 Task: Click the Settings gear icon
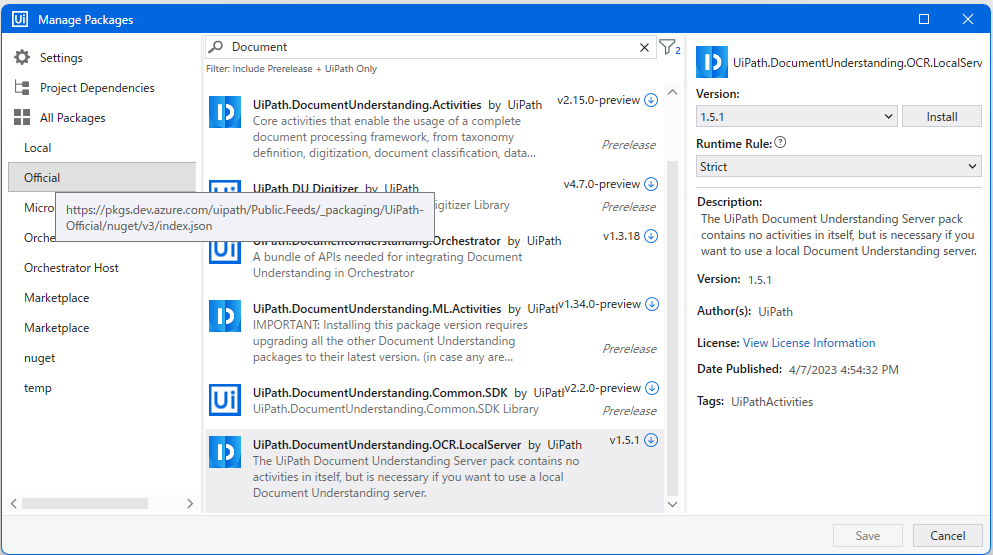[22, 58]
